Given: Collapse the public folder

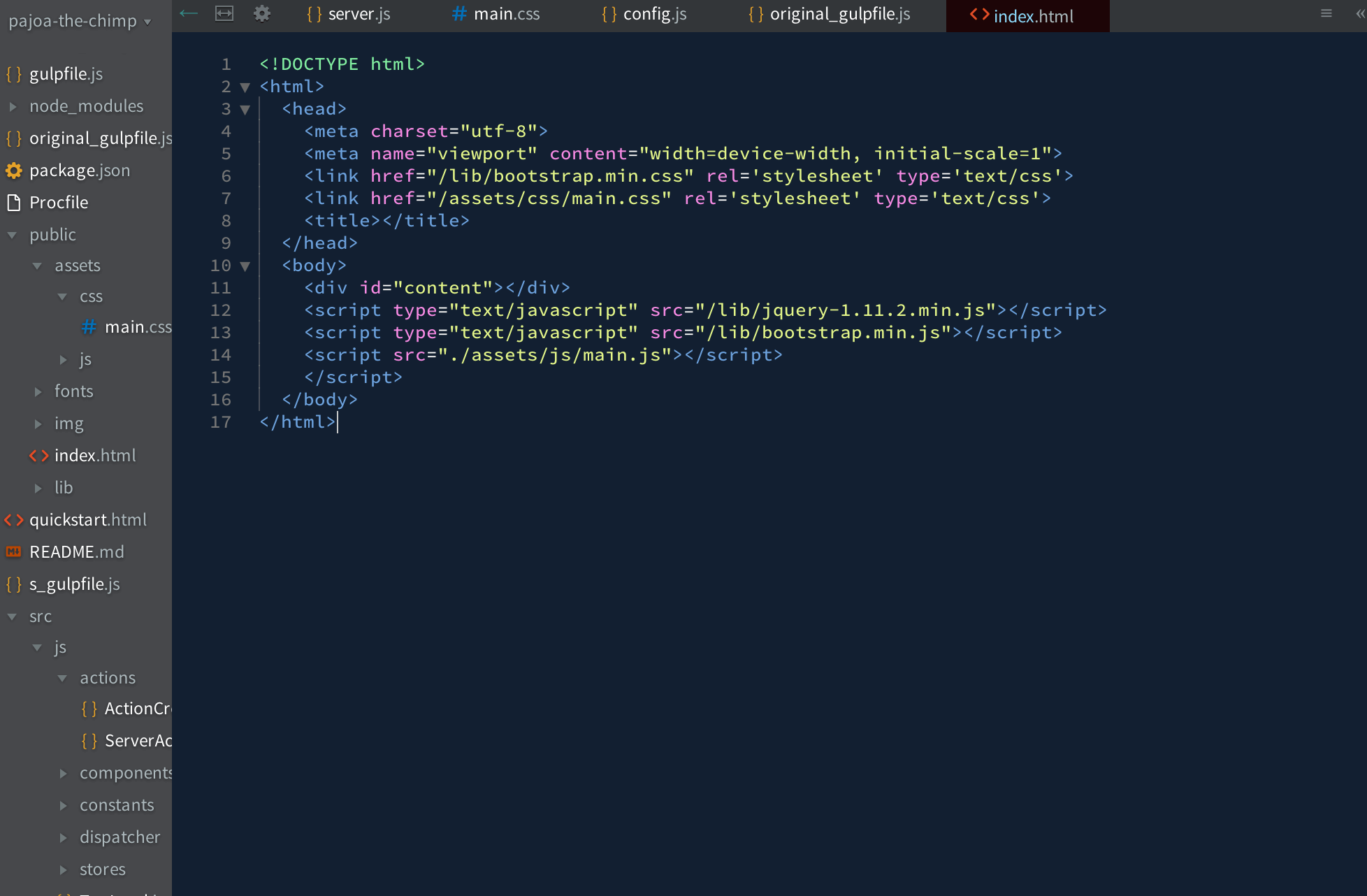Looking at the screenshot, I should (13, 235).
